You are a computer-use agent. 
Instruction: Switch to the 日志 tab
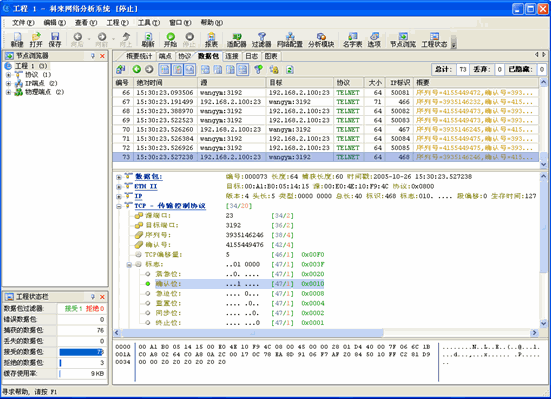click(251, 56)
